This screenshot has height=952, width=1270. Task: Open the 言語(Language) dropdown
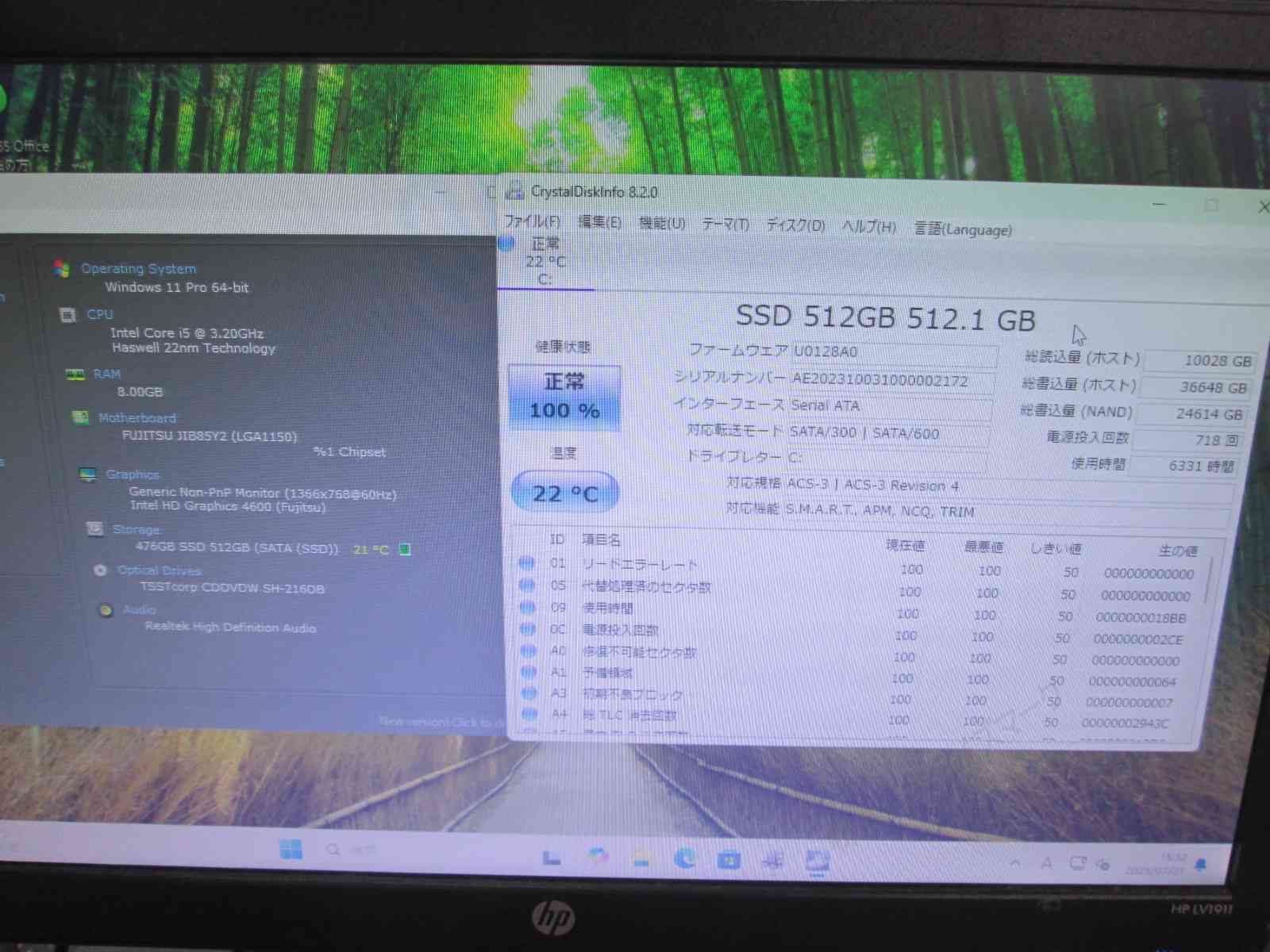point(962,230)
